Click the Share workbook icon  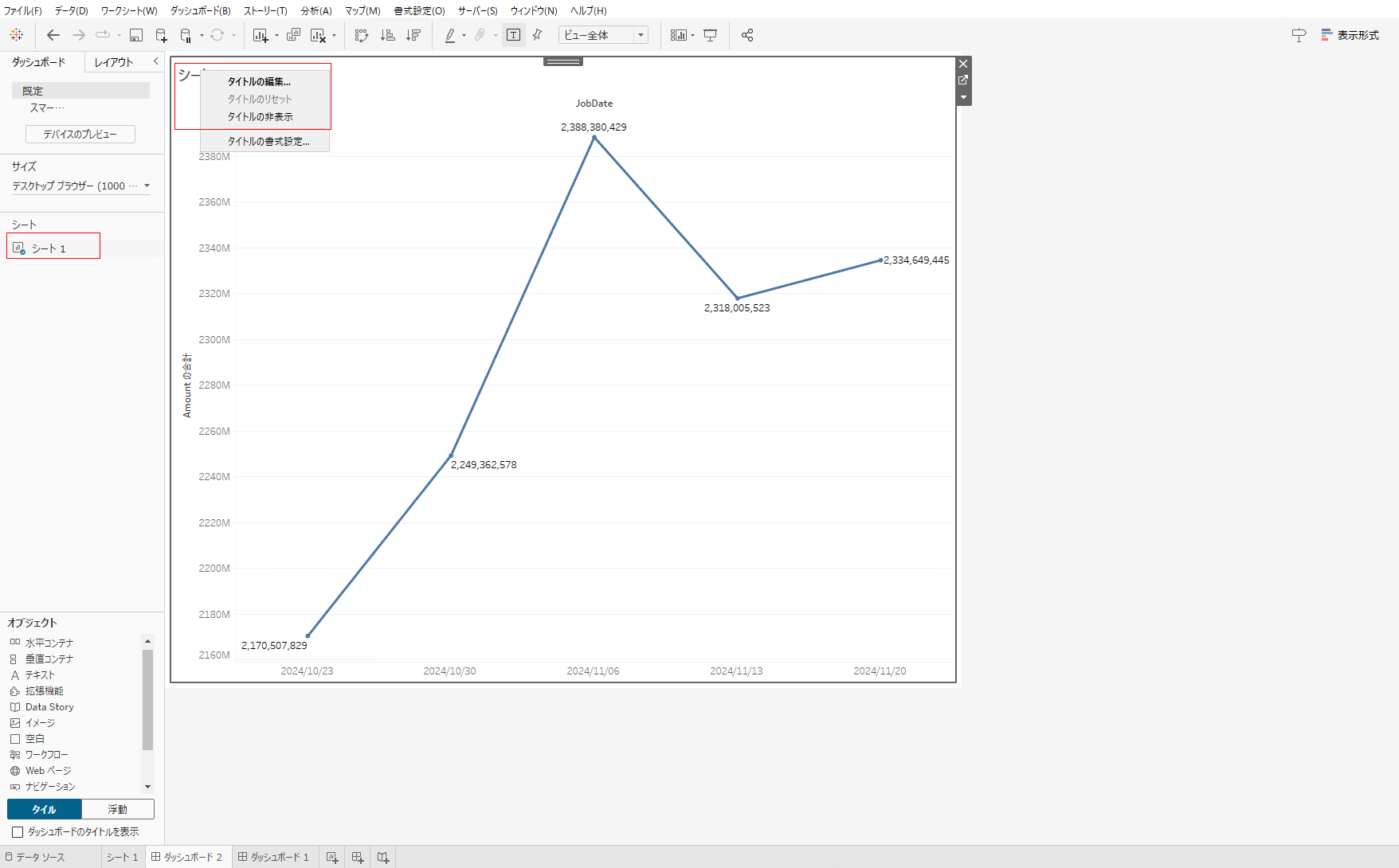[747, 35]
